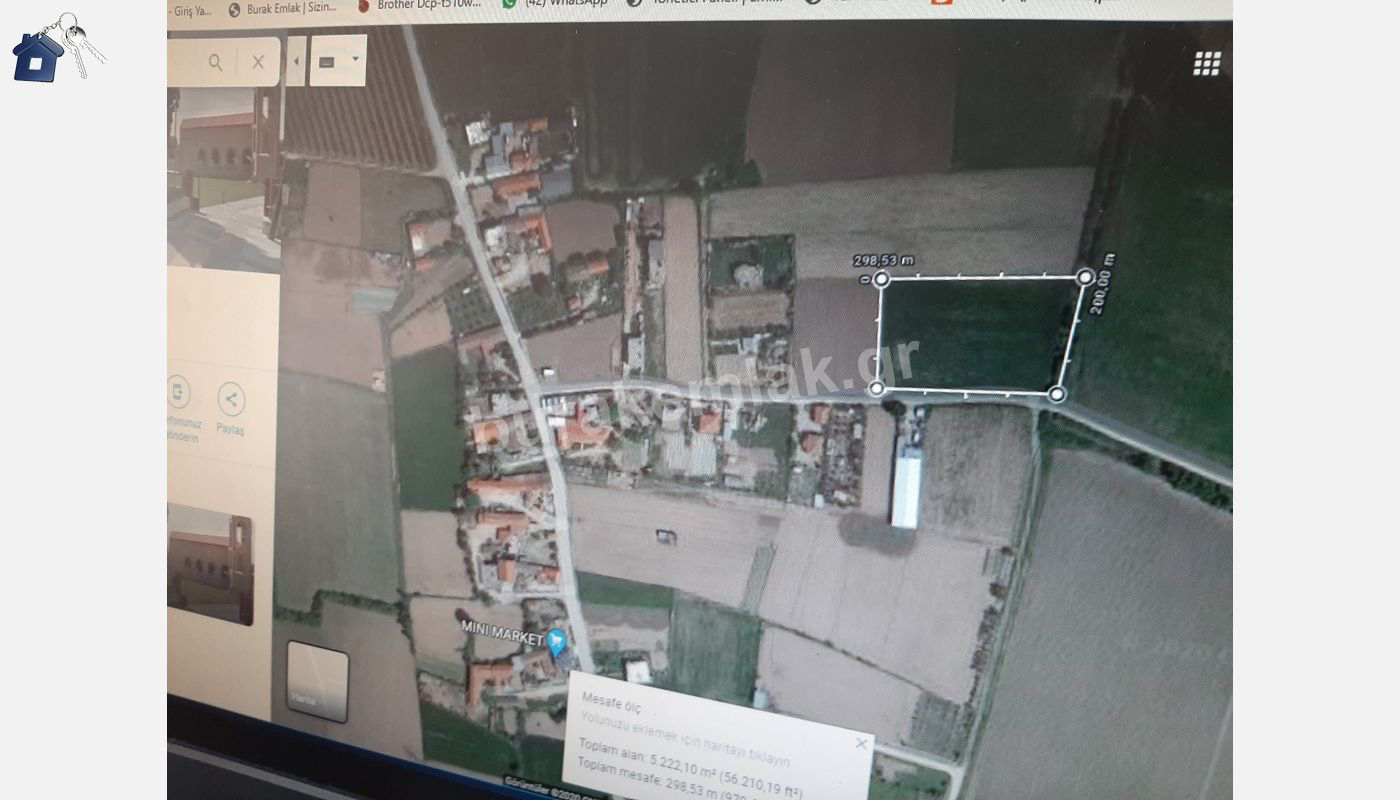Screen dimensions: 1400x800
Task: Switch to Harita map layer tile
Action: 318,682
